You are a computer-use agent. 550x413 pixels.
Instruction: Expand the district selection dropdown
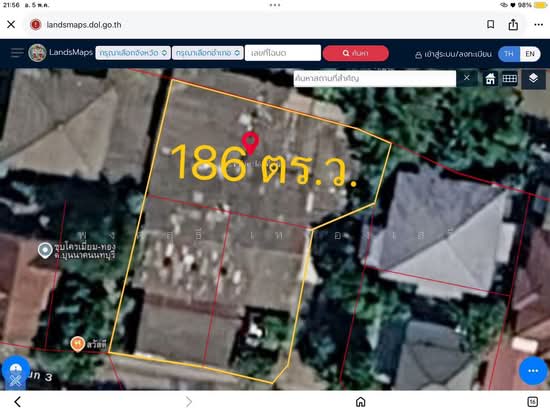pyautogui.click(x=208, y=53)
